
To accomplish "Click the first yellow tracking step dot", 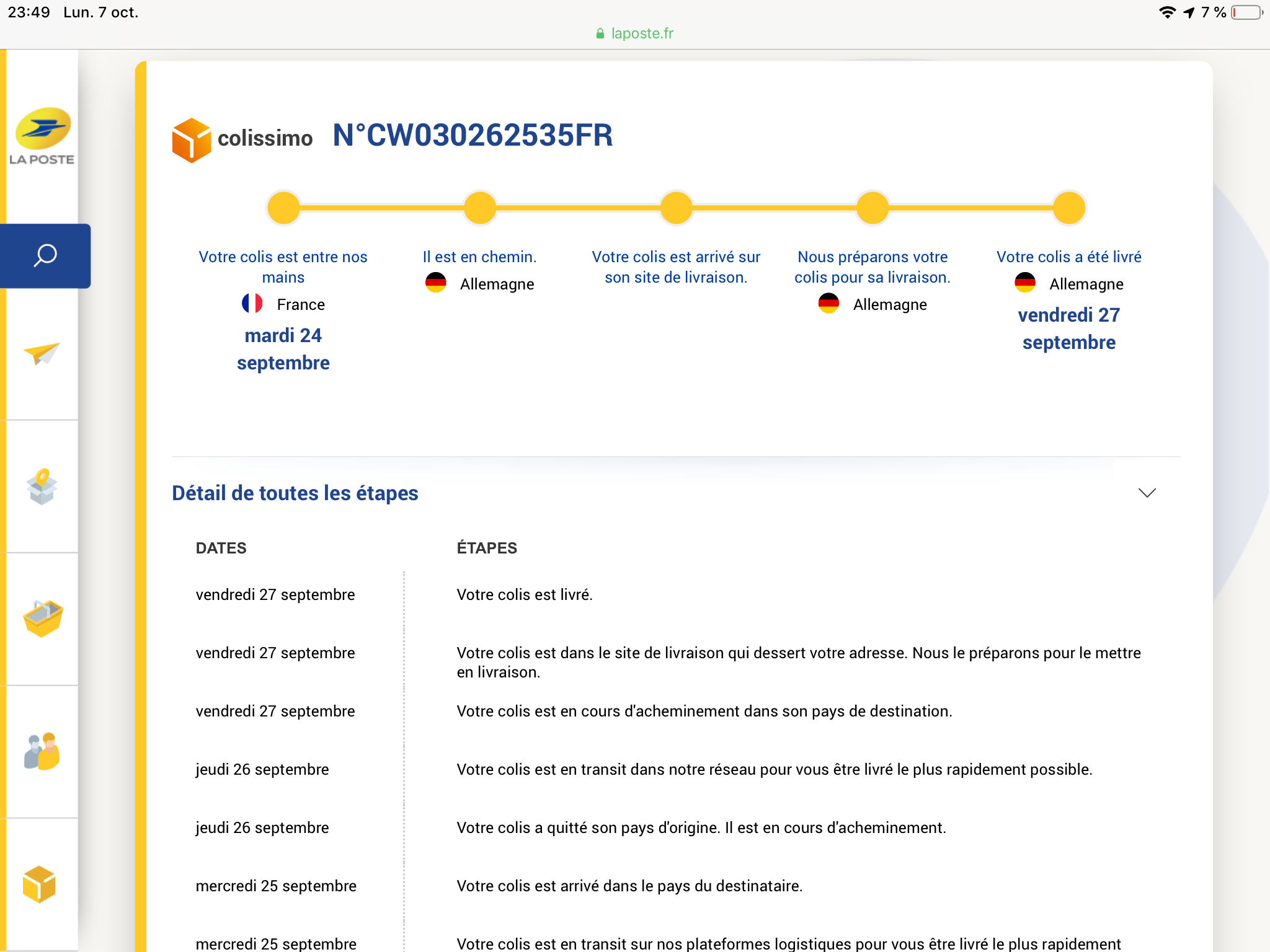I will point(283,208).
